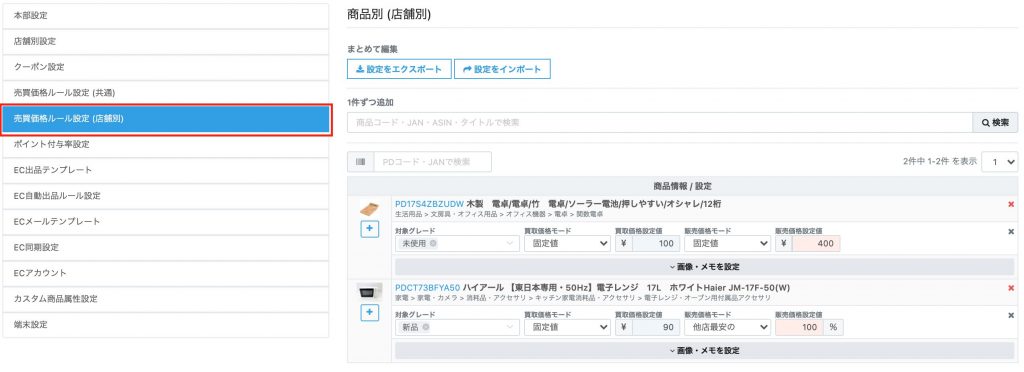Viewport: 1024px width, 372px height.
Task: Open product link PDCT73BFYA50
Action: 427,288
